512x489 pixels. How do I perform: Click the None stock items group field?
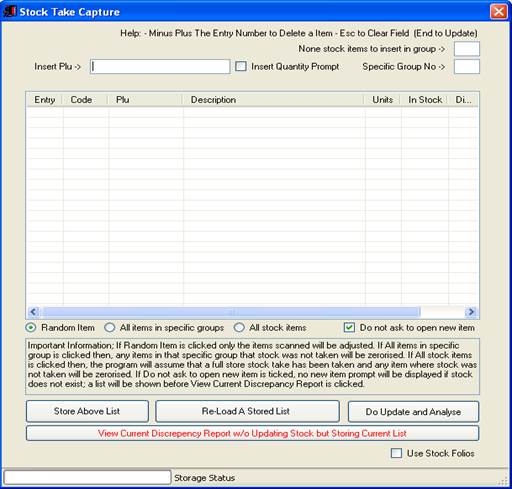pos(467,49)
